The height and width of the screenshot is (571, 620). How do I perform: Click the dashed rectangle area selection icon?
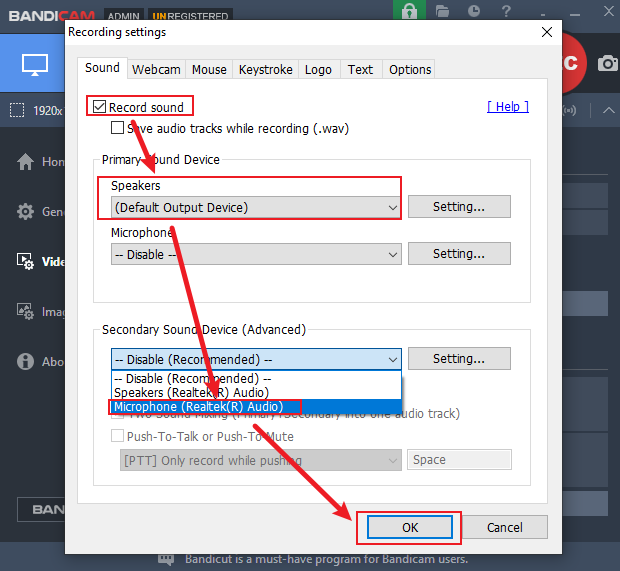click(17, 110)
